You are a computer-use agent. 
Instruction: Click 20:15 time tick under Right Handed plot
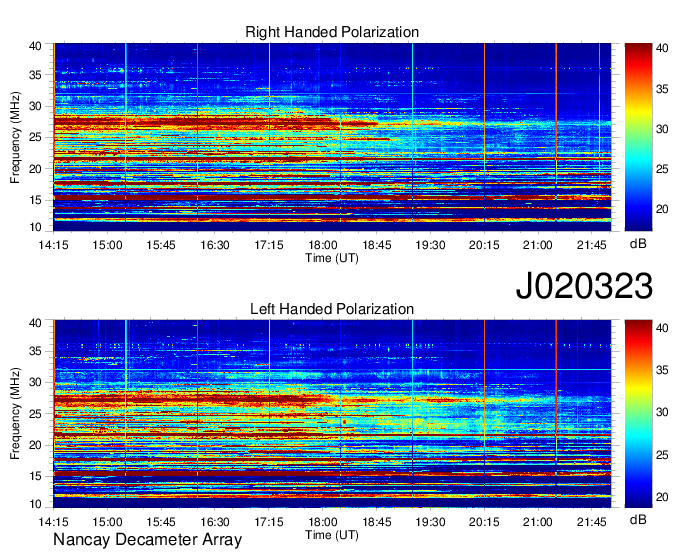coord(484,245)
